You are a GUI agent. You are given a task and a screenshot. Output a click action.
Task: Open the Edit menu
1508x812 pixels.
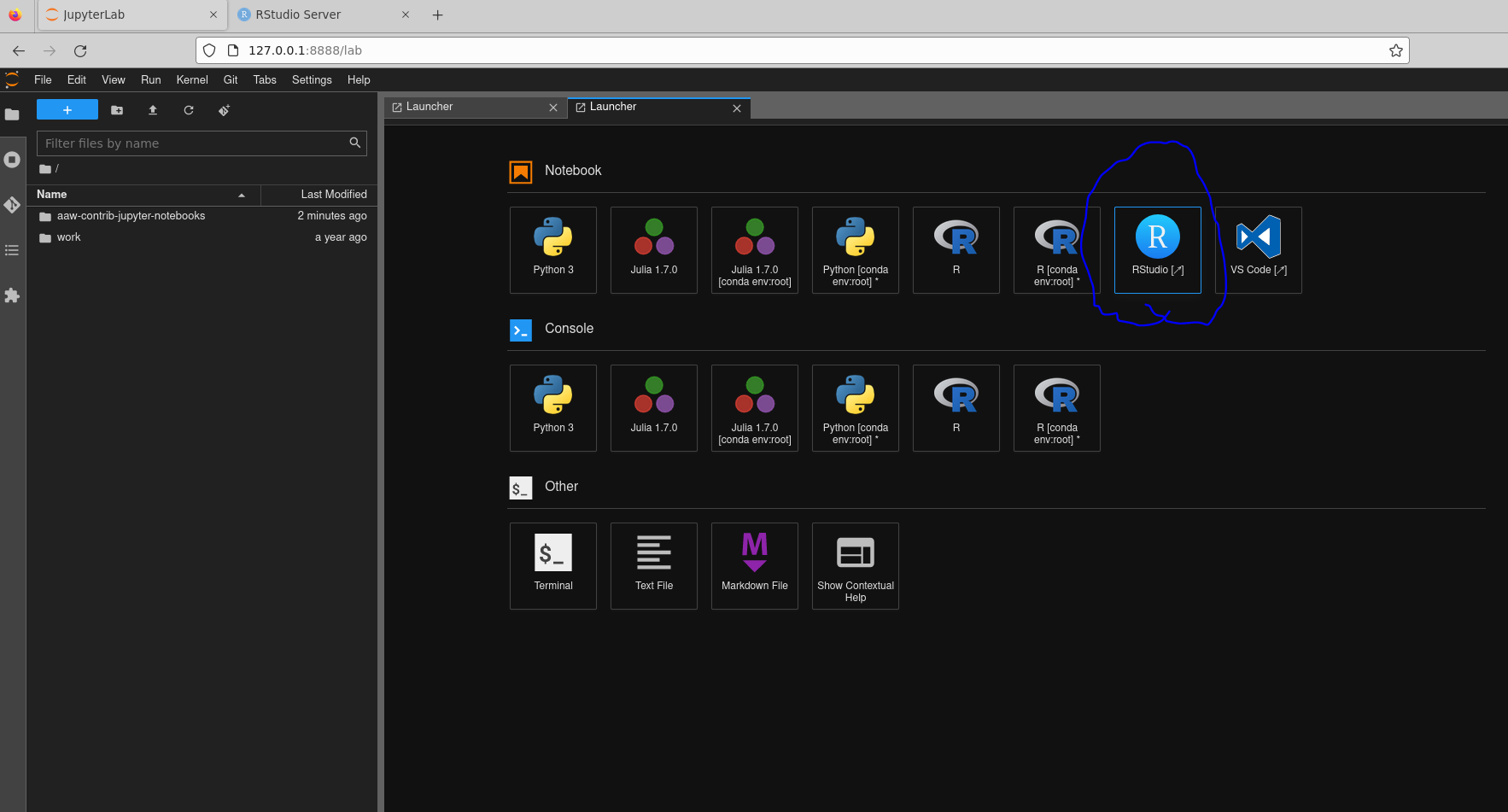(x=77, y=79)
